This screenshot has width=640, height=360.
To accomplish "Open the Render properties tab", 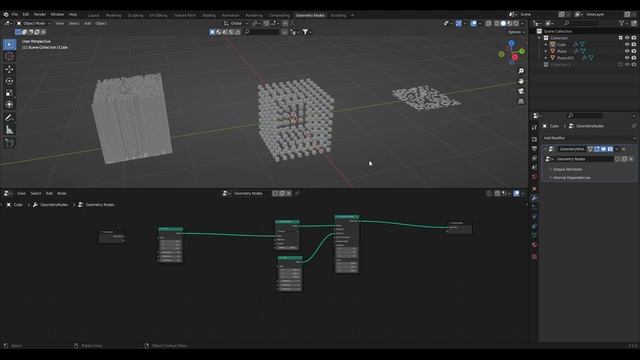I will point(534,140).
